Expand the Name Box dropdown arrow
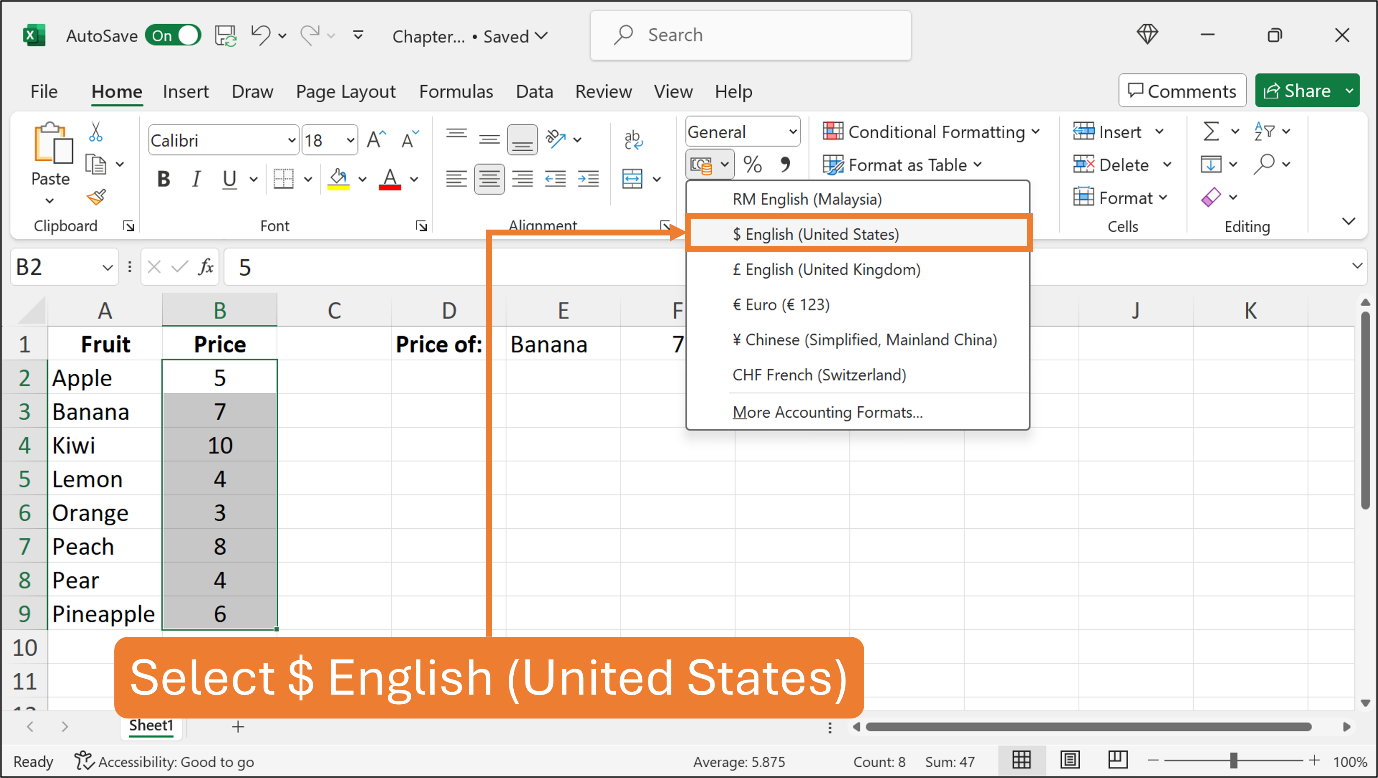1378x778 pixels. click(108, 267)
